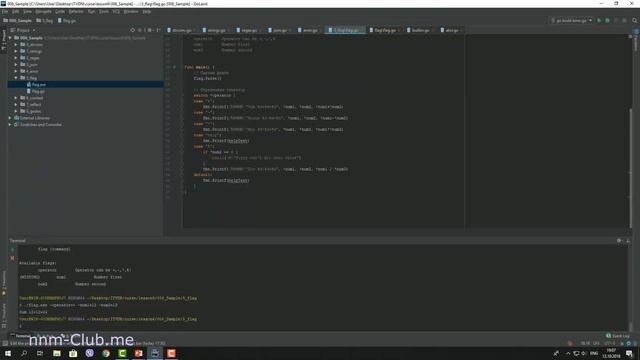
Task: Open the VCS menu
Action: (116, 12)
